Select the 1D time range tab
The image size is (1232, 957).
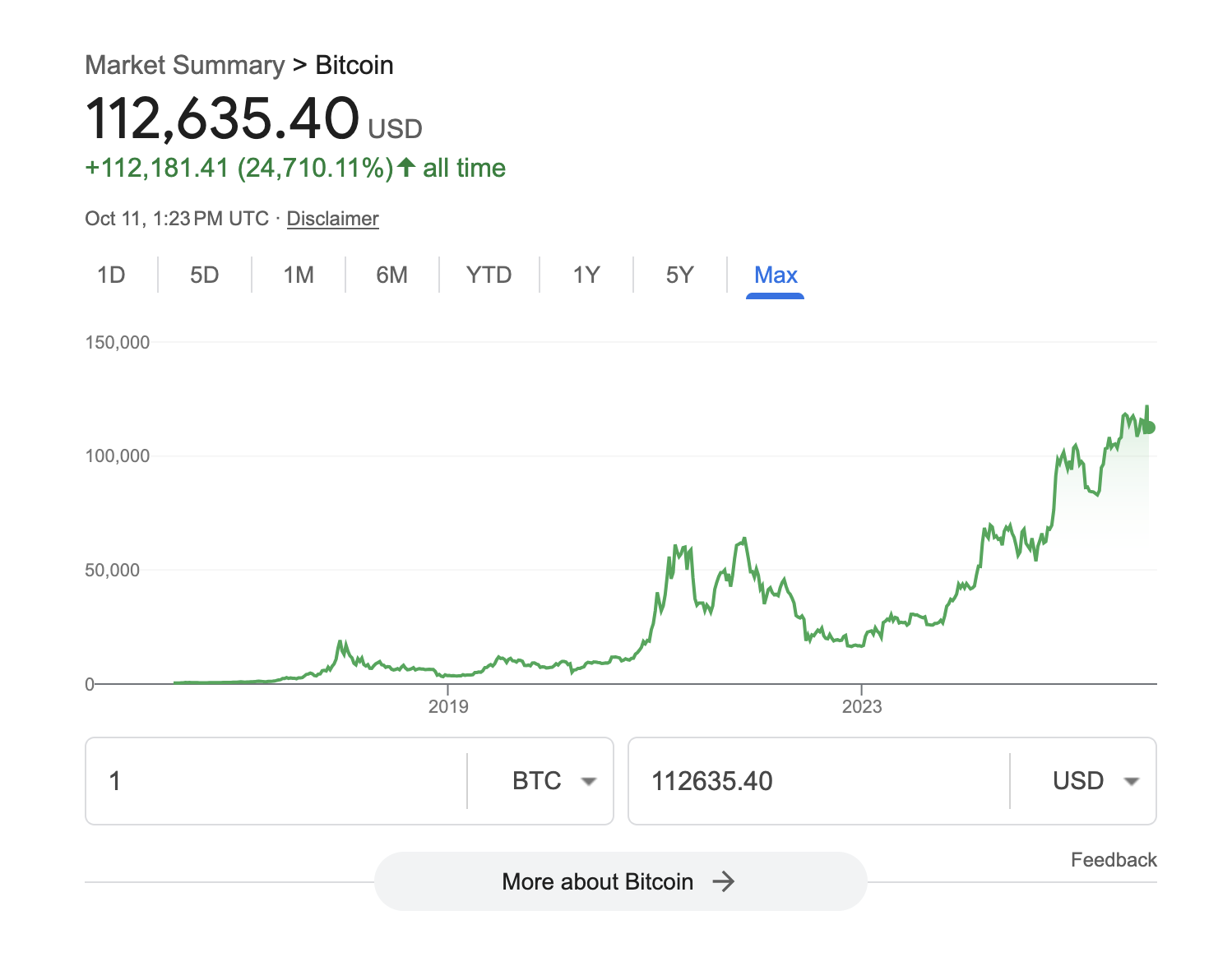[x=111, y=275]
